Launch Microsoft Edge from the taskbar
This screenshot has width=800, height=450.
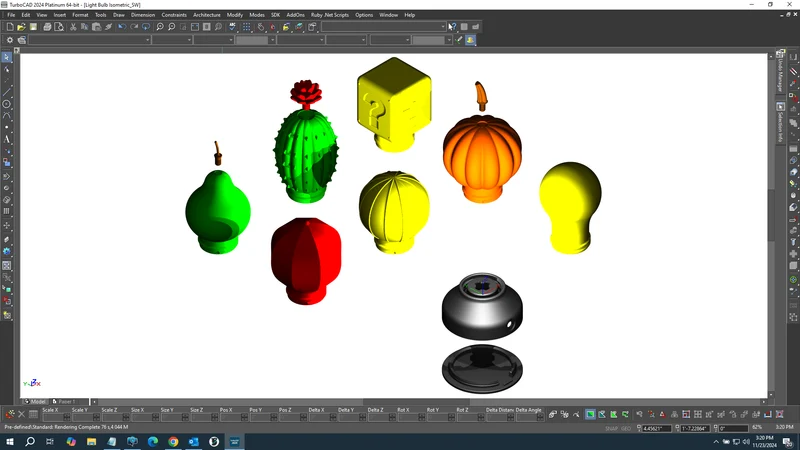(x=153, y=441)
